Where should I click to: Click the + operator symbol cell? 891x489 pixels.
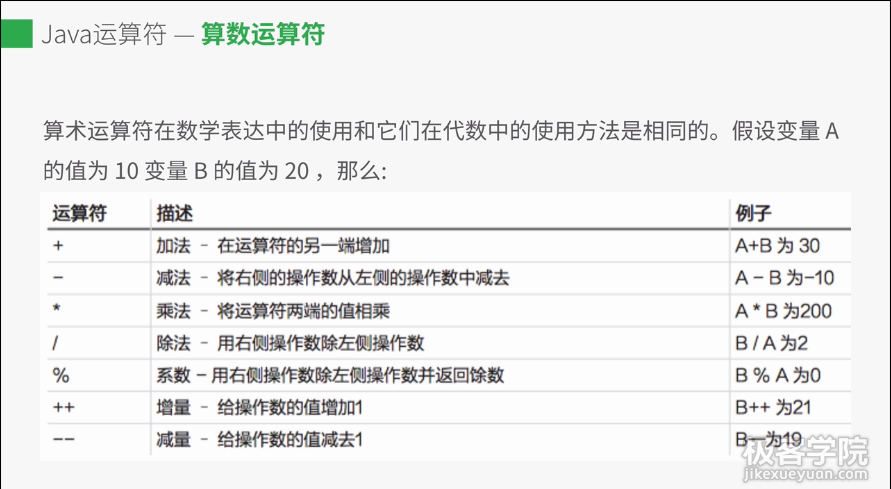57,245
